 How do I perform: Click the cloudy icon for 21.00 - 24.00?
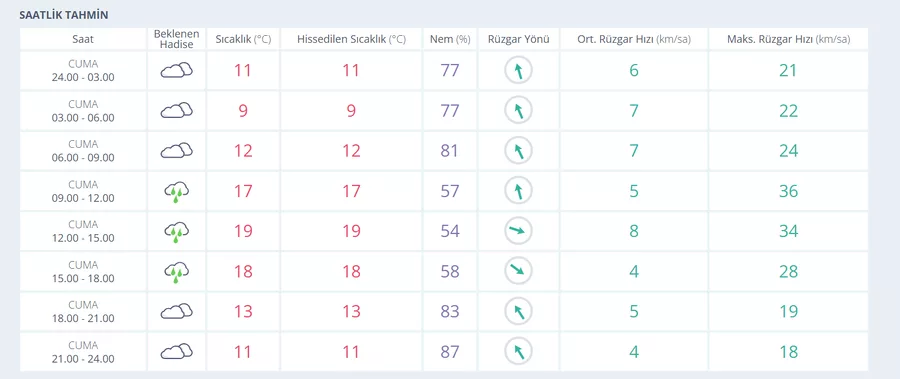176,351
